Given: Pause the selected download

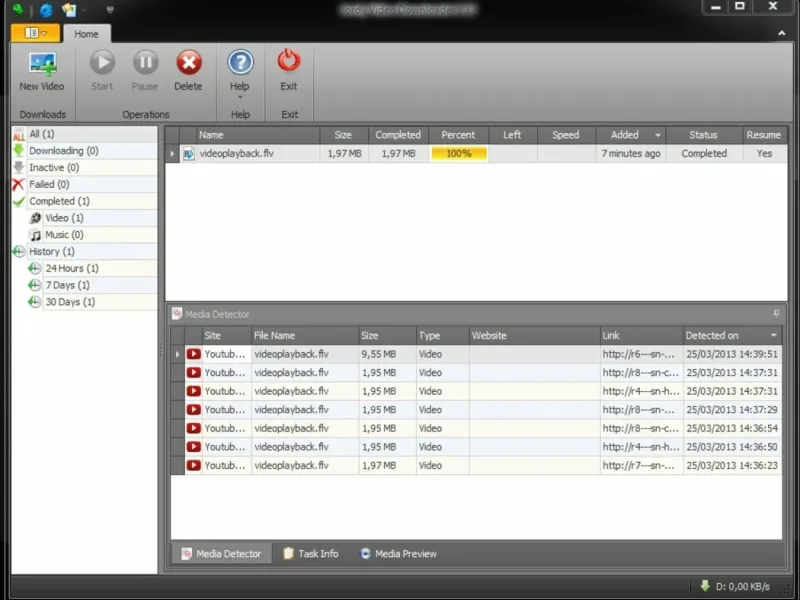Looking at the screenshot, I should (x=145, y=71).
